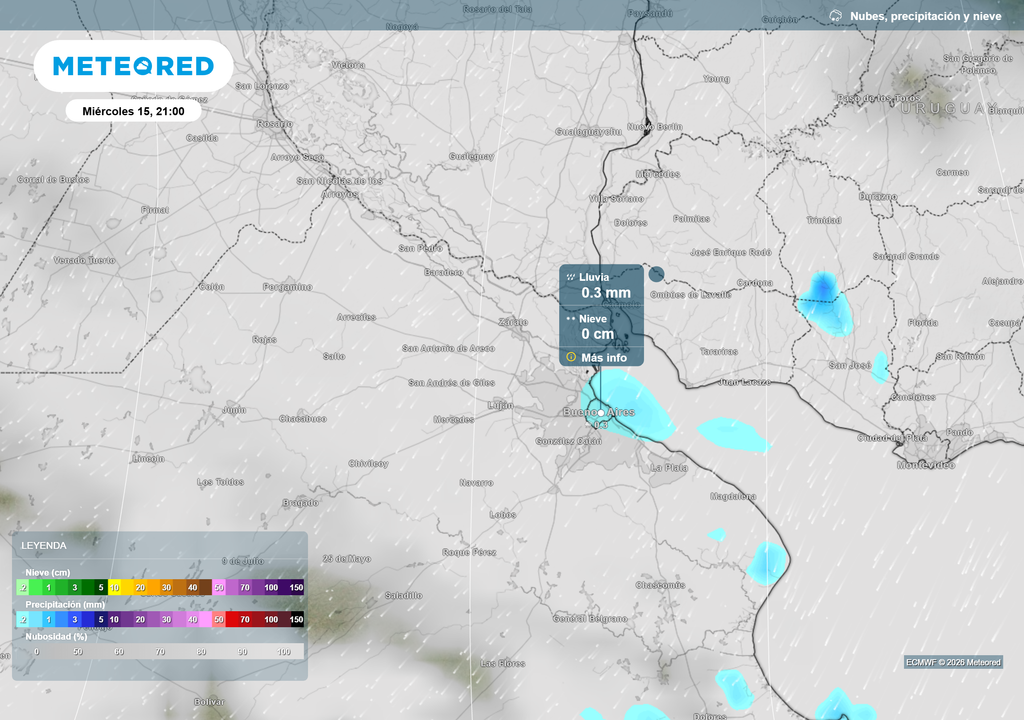This screenshot has width=1024, height=720.
Task: Click the Magdalena city label
Action: point(733,497)
